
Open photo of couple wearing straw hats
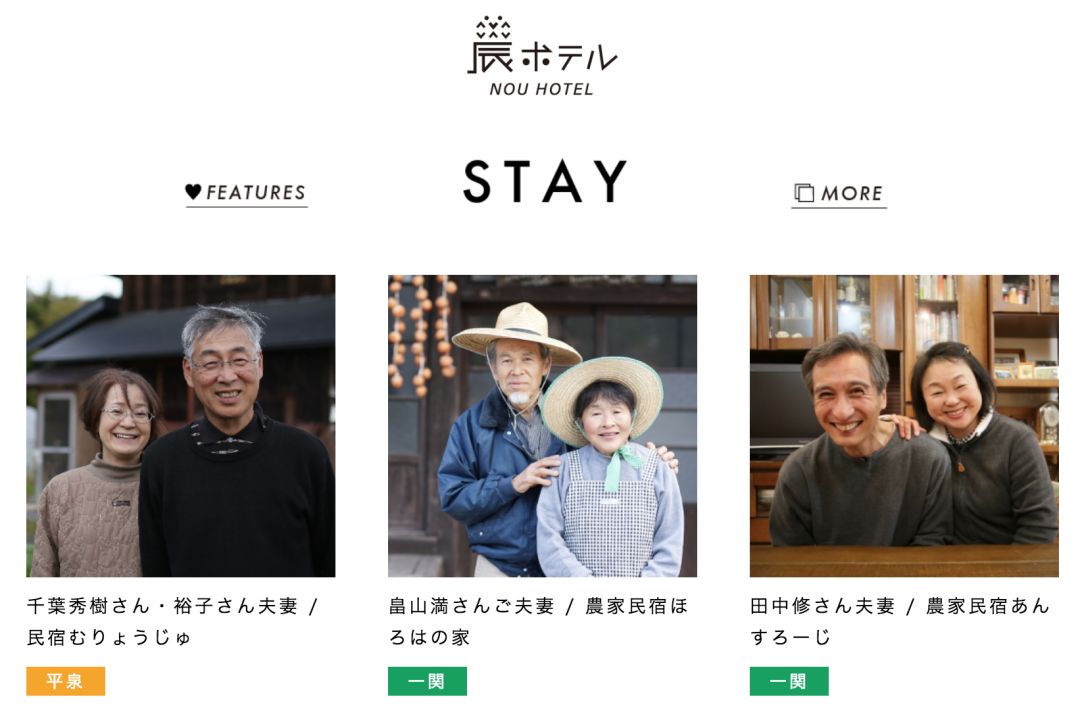(x=542, y=426)
